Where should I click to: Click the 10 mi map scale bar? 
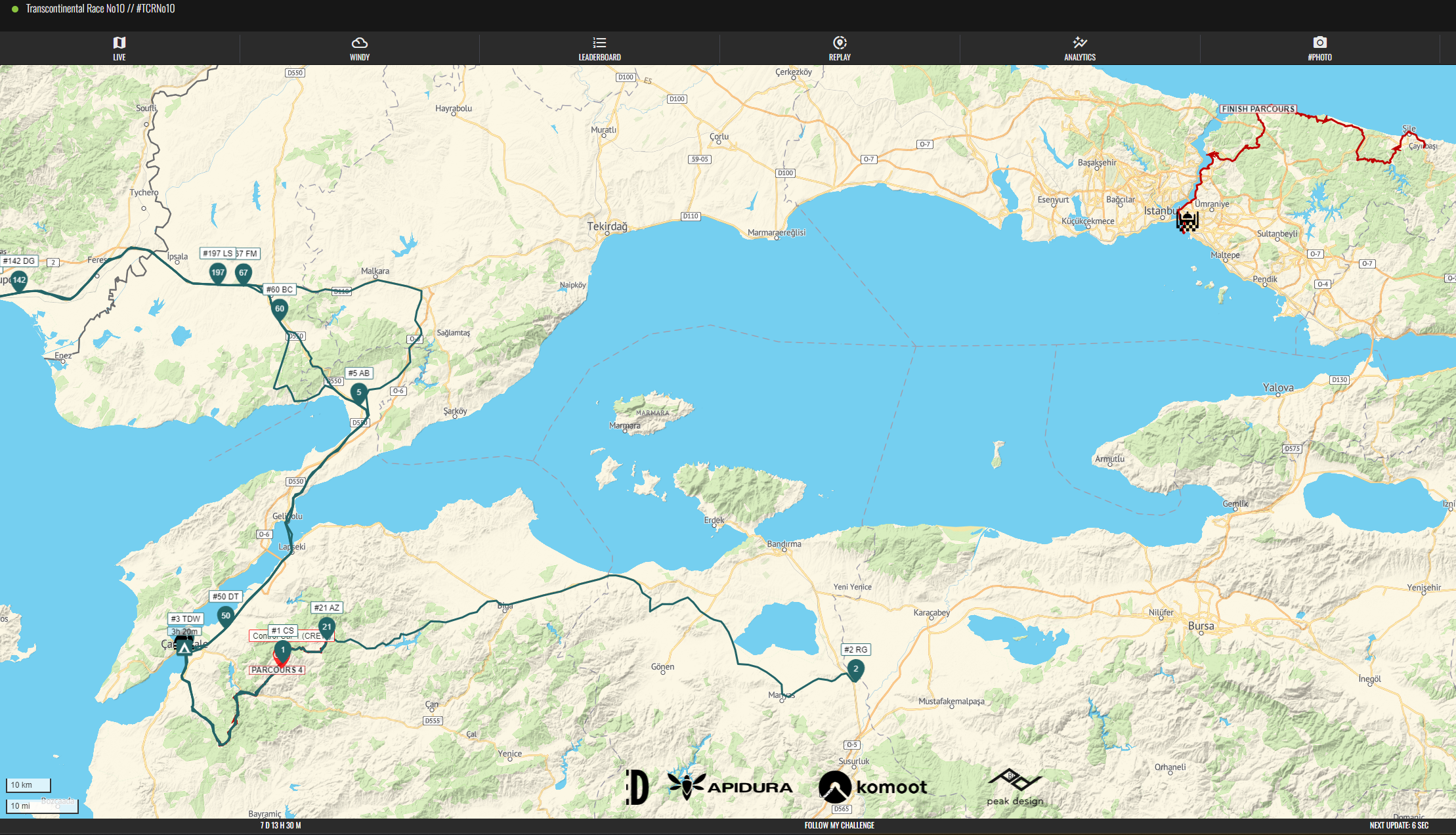pos(42,806)
